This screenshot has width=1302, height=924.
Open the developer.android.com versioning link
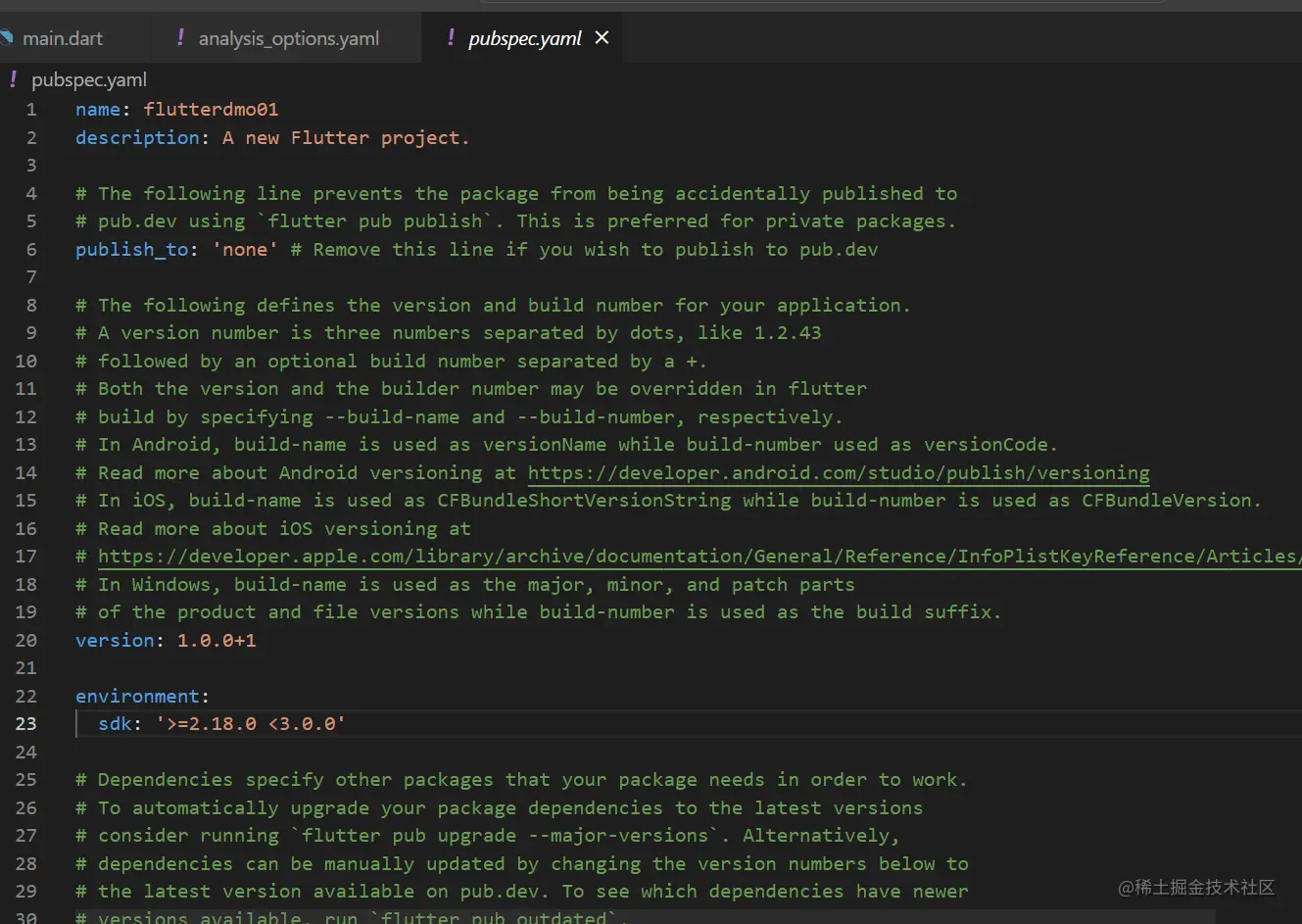pyautogui.click(x=838, y=473)
